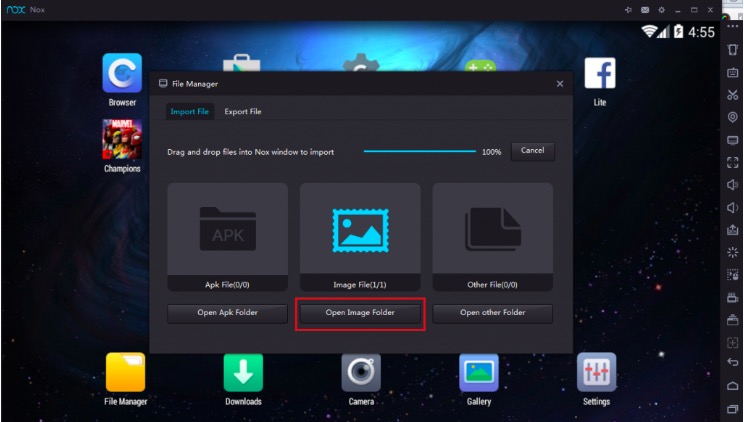This screenshot has width=744, height=422.
Task: Click the add APK file sidebar icon
Action: tap(733, 230)
